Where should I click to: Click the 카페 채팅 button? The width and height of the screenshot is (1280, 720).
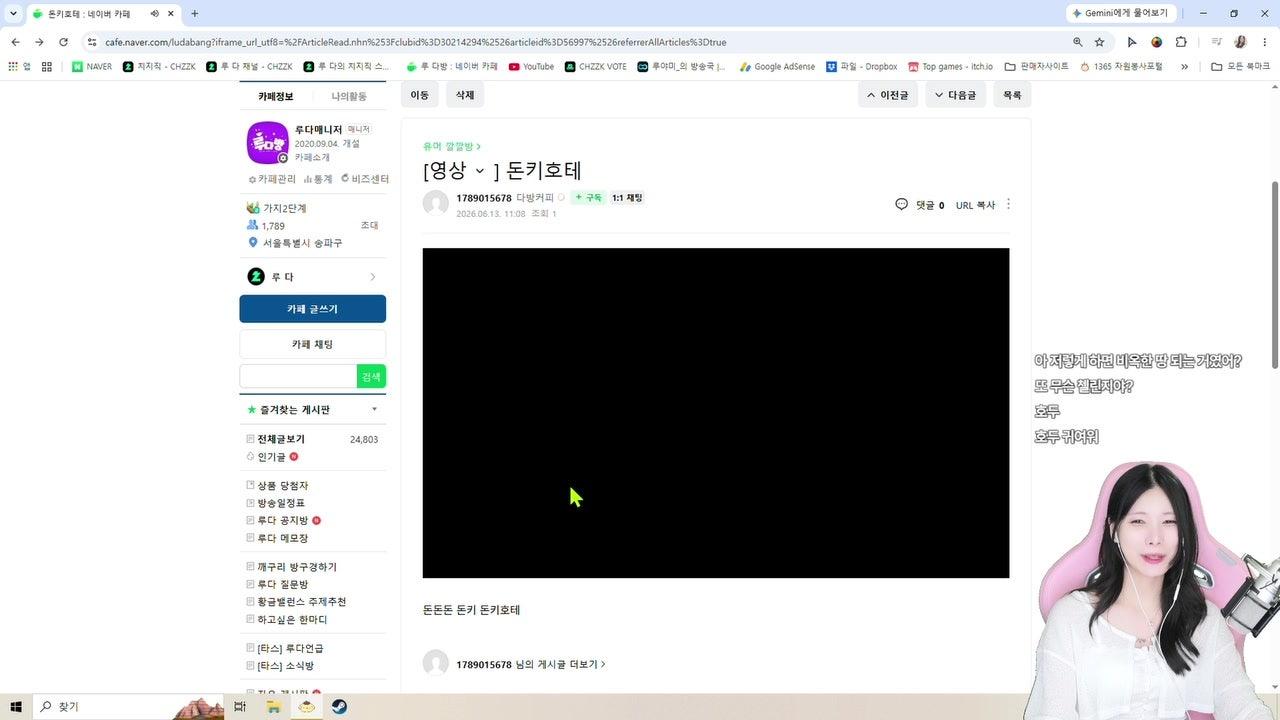point(312,344)
